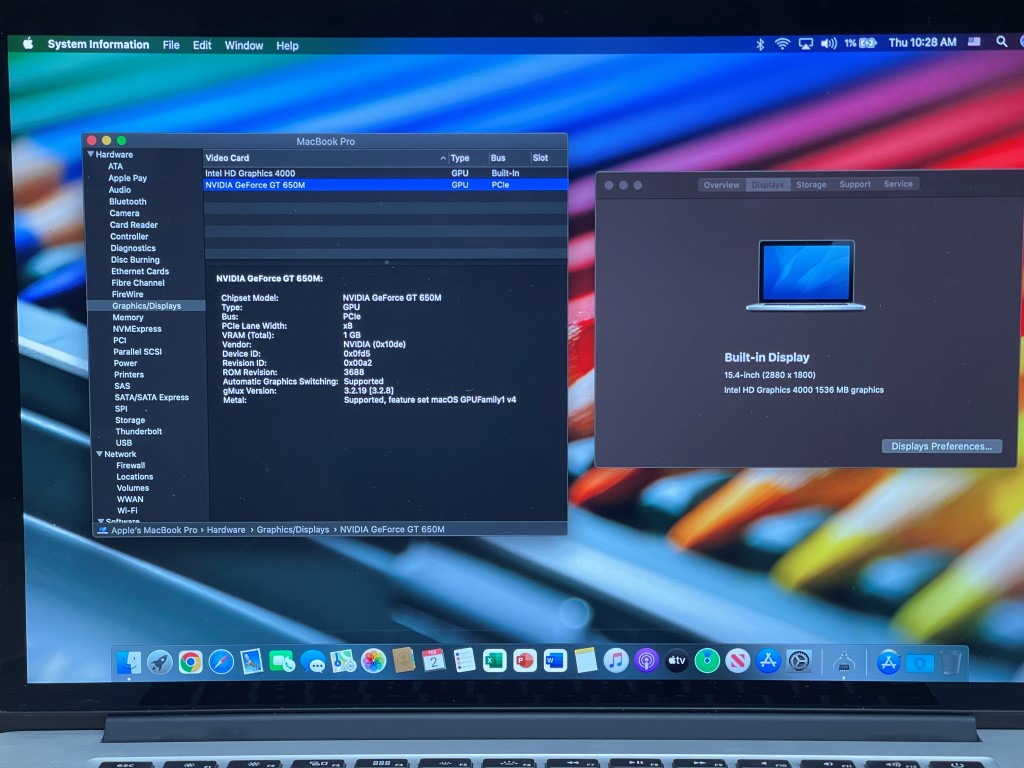Viewport: 1024px width, 768px height.
Task: Open FaceTime from the dock
Action: (282, 662)
